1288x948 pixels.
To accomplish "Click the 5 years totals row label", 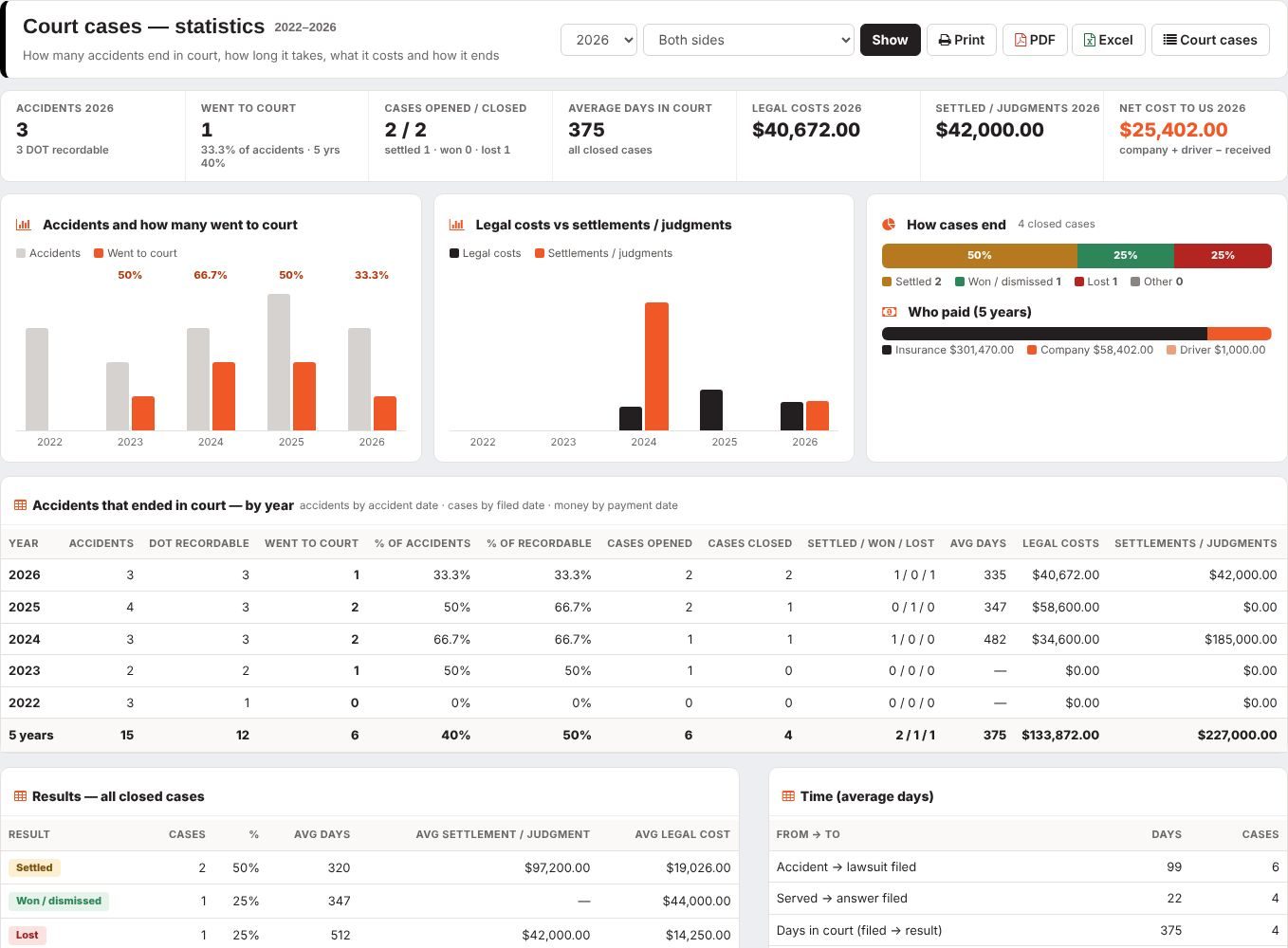I will click(x=31, y=735).
